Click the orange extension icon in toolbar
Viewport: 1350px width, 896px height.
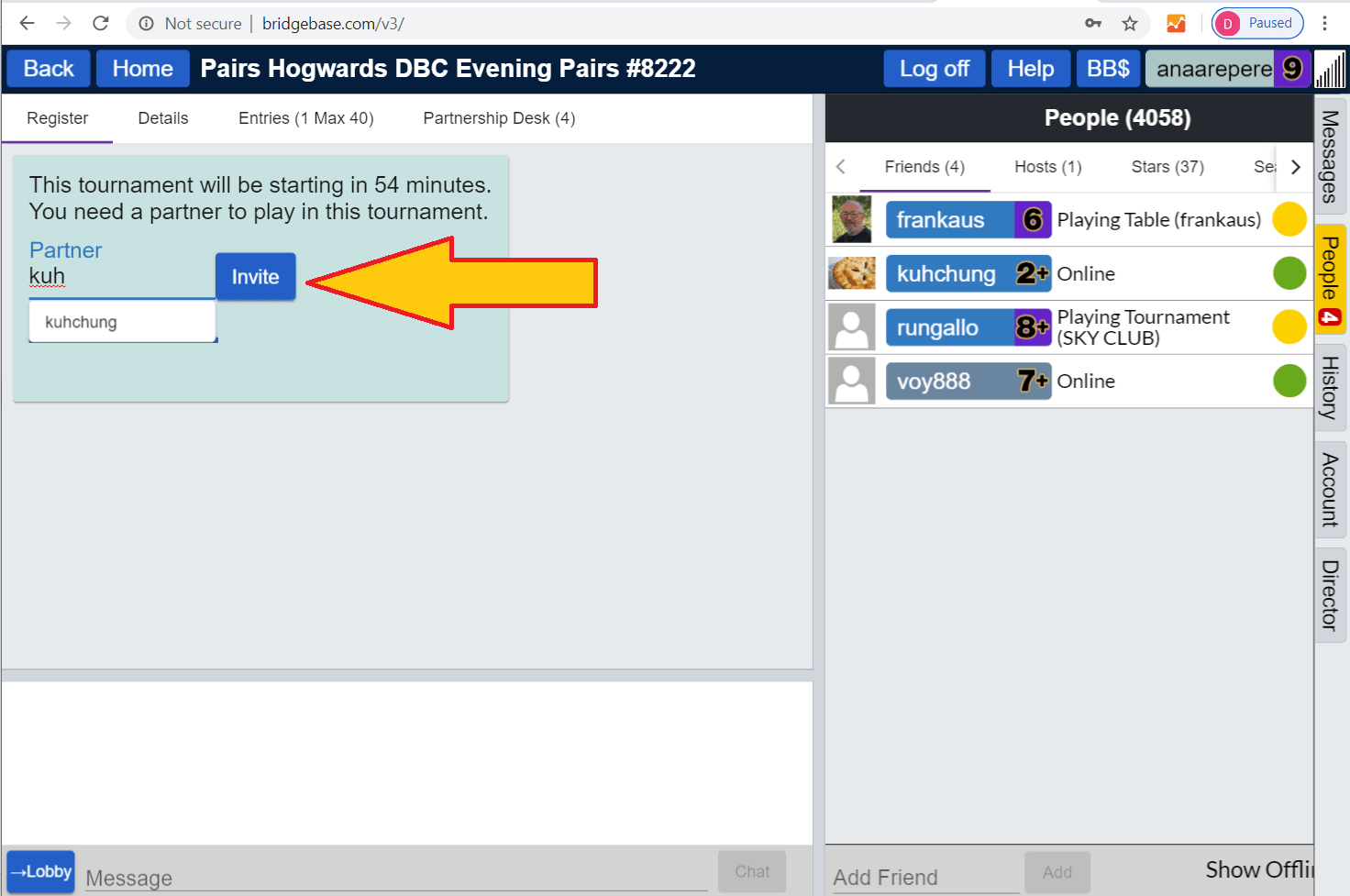(x=1176, y=23)
